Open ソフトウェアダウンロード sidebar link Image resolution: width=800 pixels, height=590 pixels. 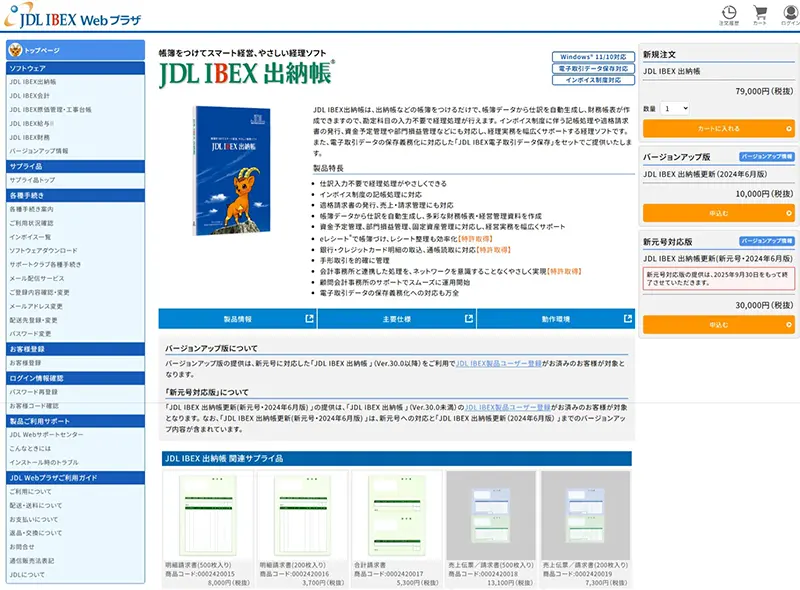pyautogui.click(x=43, y=251)
